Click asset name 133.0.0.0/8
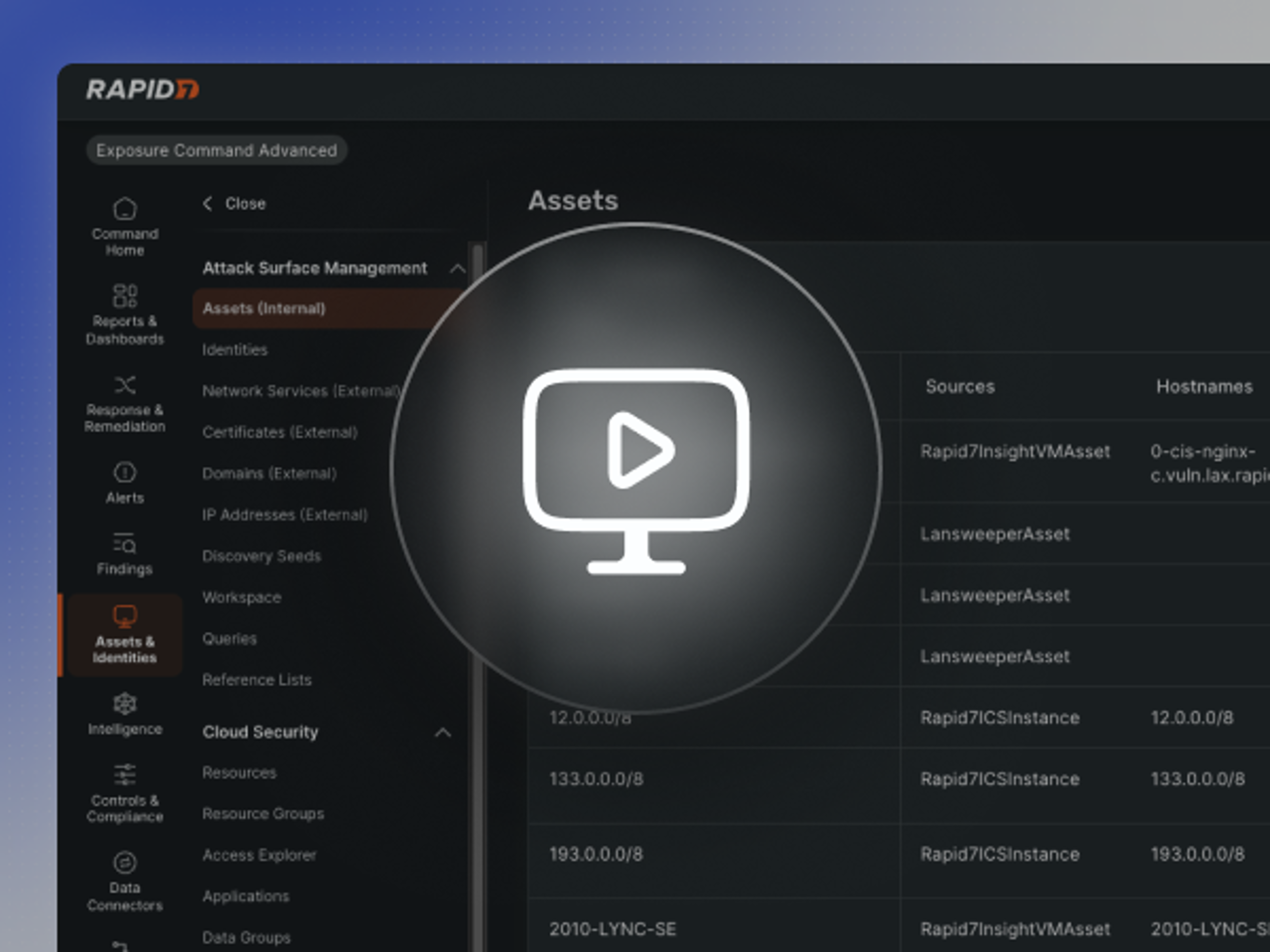The height and width of the screenshot is (952, 1270). pos(596,779)
